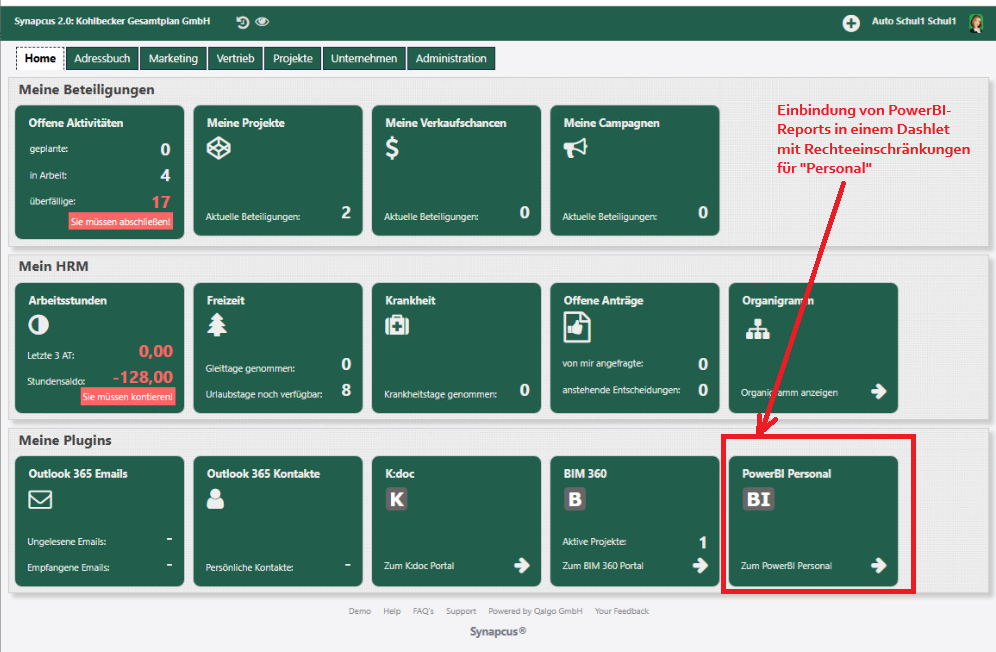The image size is (996, 652).
Task: Click the Organigramm anzeigen arrow
Action: pos(878,391)
